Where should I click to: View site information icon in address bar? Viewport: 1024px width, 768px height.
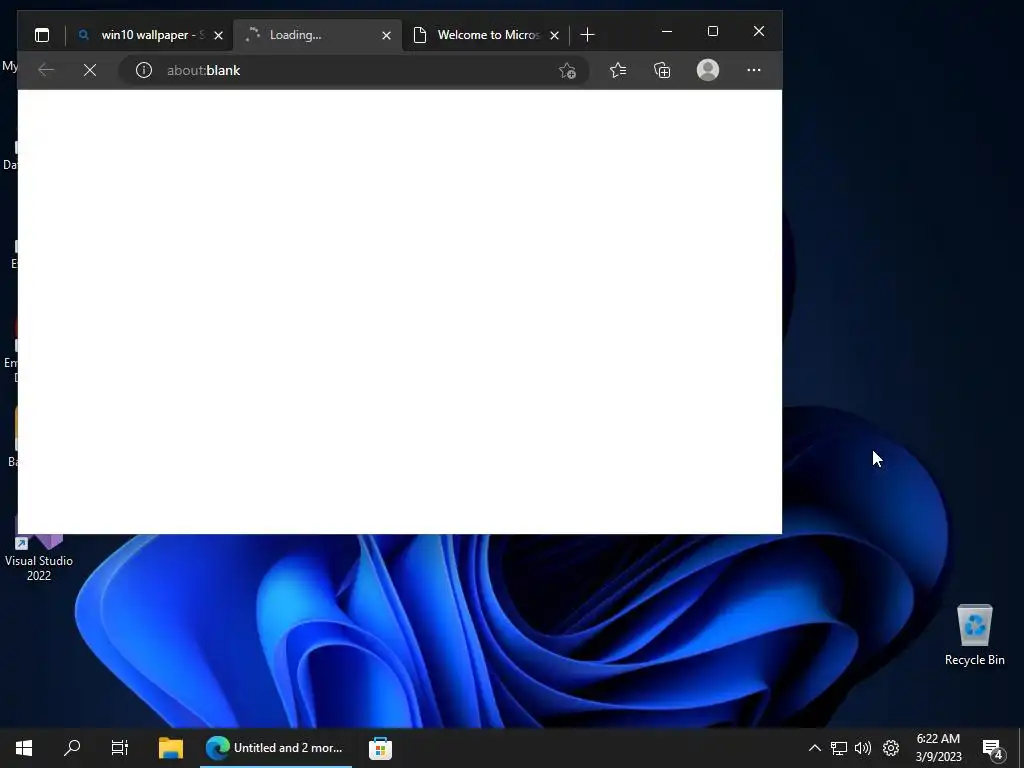tap(144, 70)
